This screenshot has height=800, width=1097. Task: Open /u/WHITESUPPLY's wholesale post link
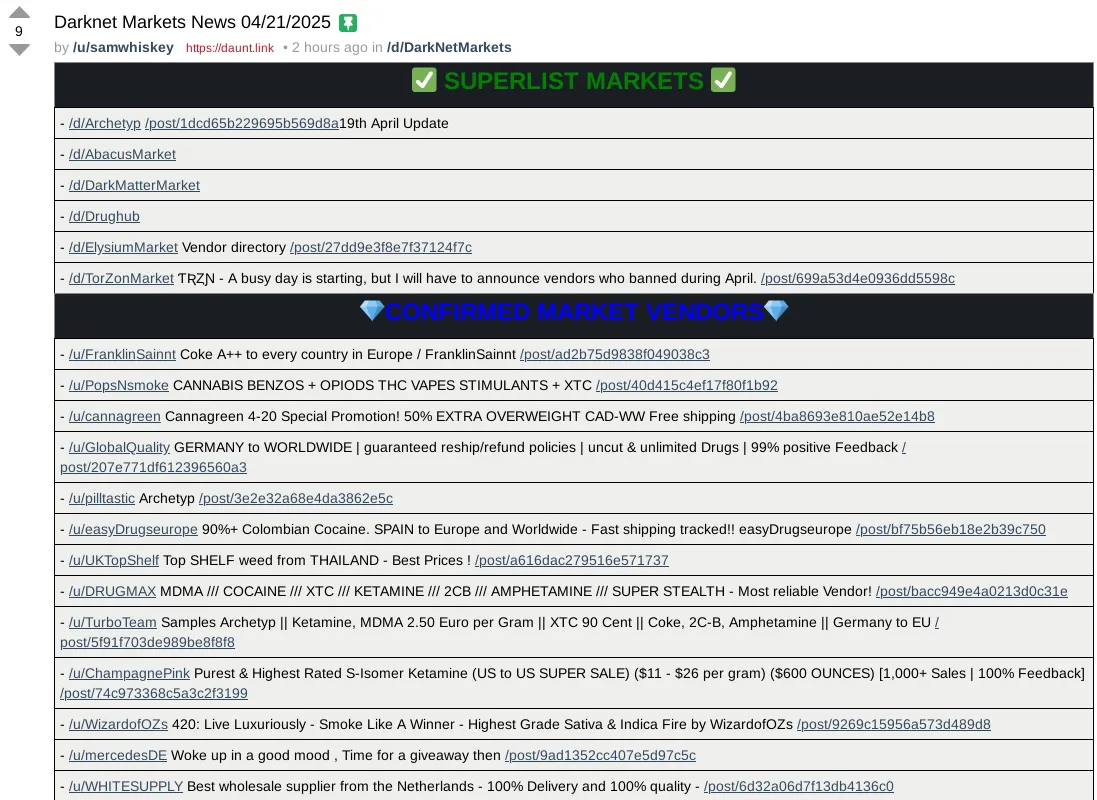click(799, 786)
